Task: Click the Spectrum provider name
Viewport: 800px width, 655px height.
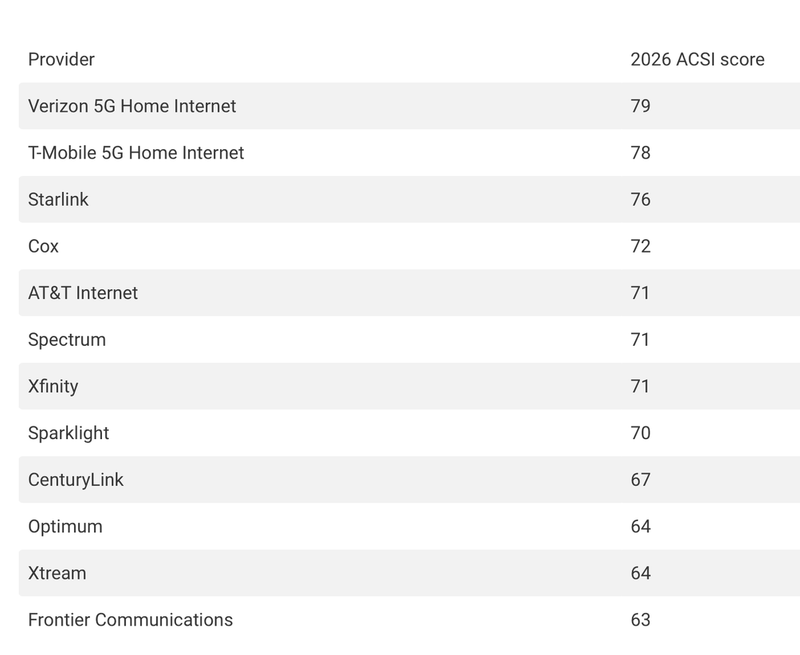Action: [x=67, y=340]
